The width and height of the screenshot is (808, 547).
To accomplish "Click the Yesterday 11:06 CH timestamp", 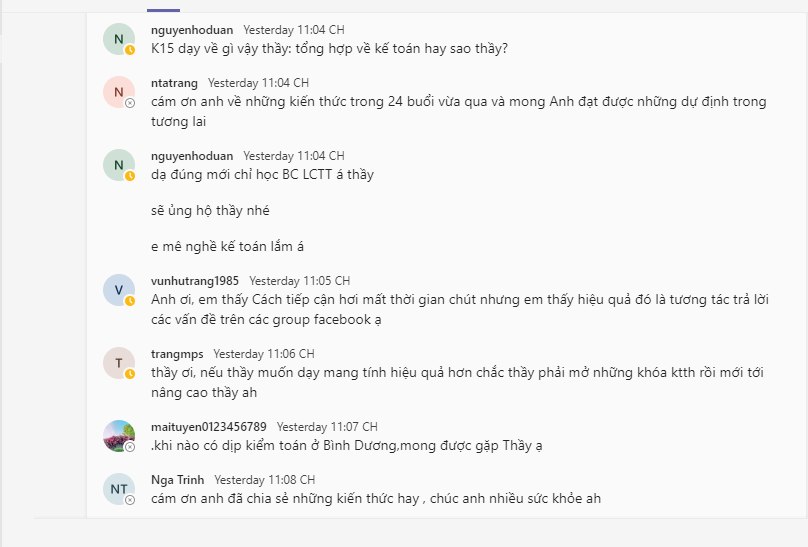I will coord(264,354).
